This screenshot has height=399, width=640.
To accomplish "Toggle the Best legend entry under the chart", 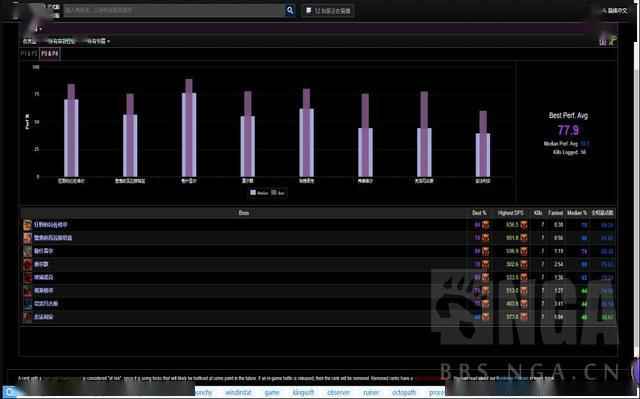I will point(278,193).
